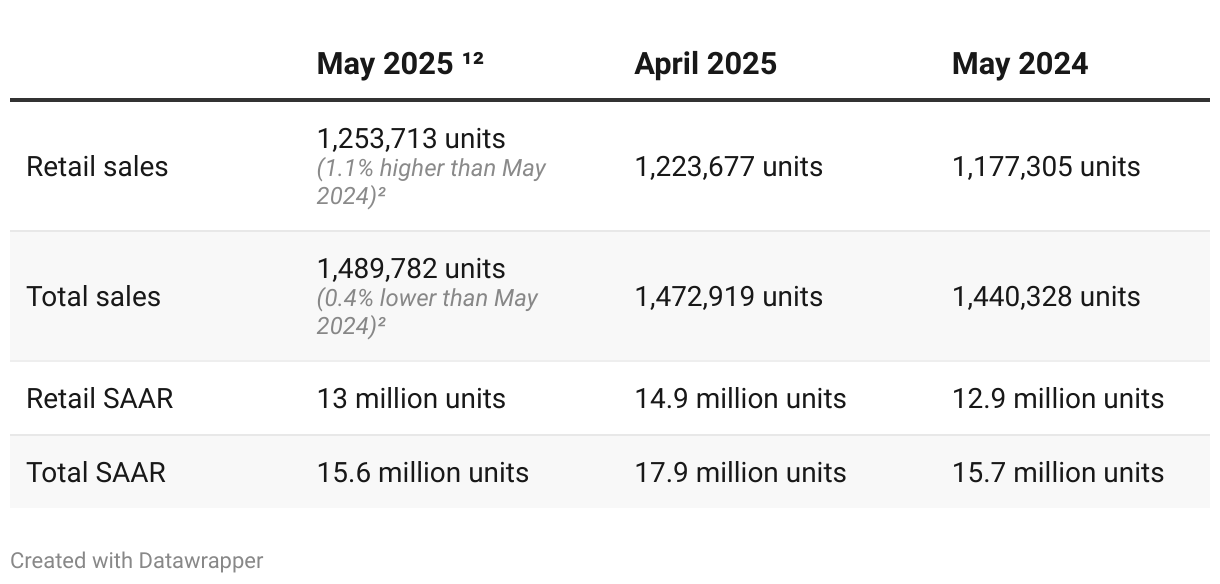The height and width of the screenshot is (584, 1220).
Task: Click the 14.9 million units cell
Action: point(741,398)
